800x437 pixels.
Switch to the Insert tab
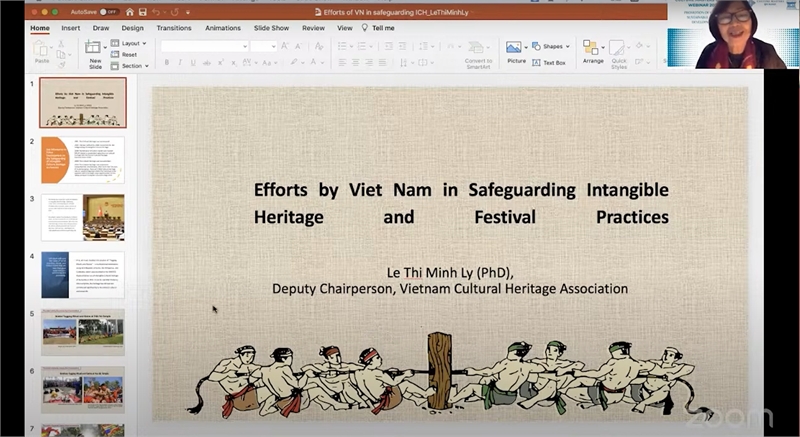click(x=70, y=28)
